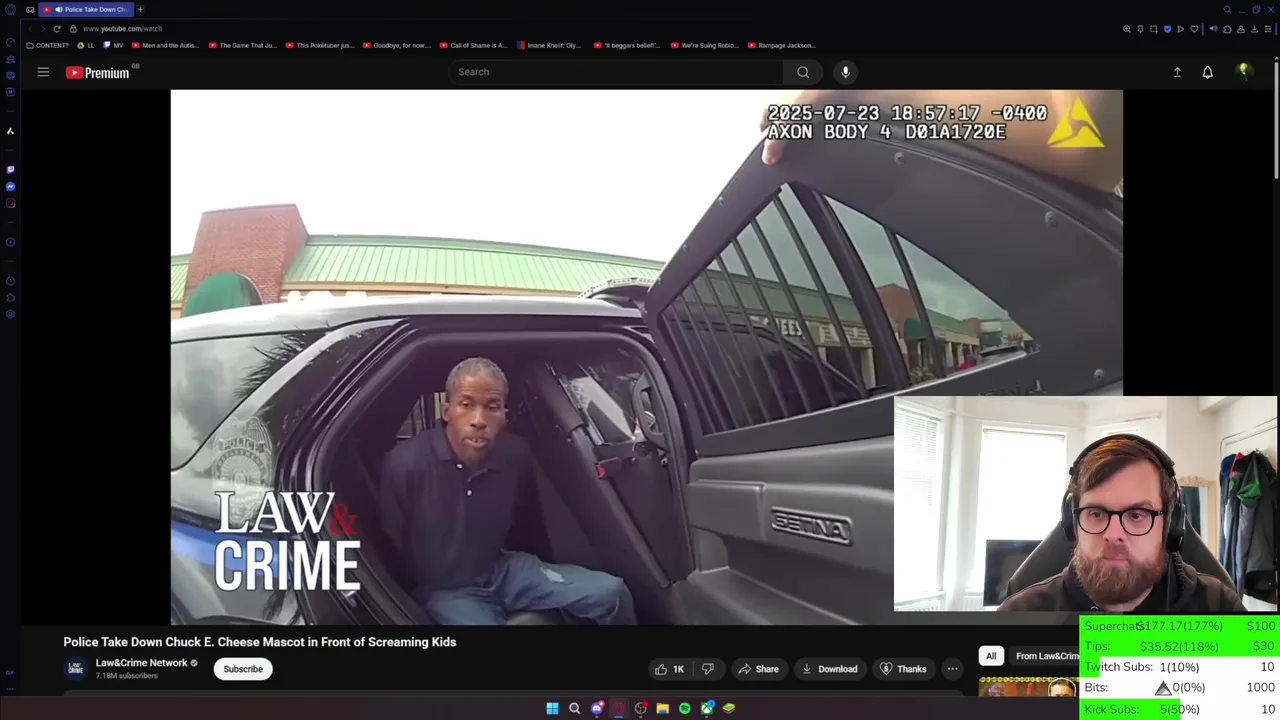Open the This Pokétuber jus... bookmark

(319, 45)
